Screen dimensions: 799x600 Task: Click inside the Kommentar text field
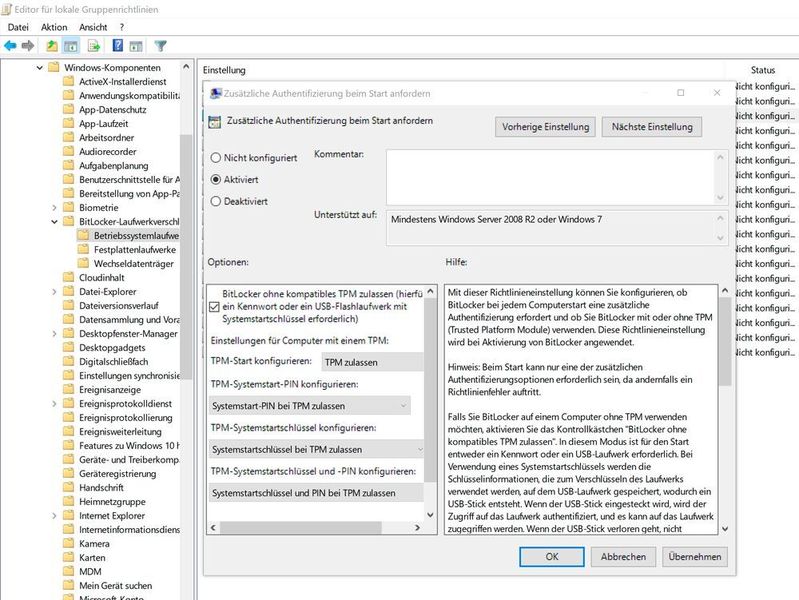[x=550, y=177]
